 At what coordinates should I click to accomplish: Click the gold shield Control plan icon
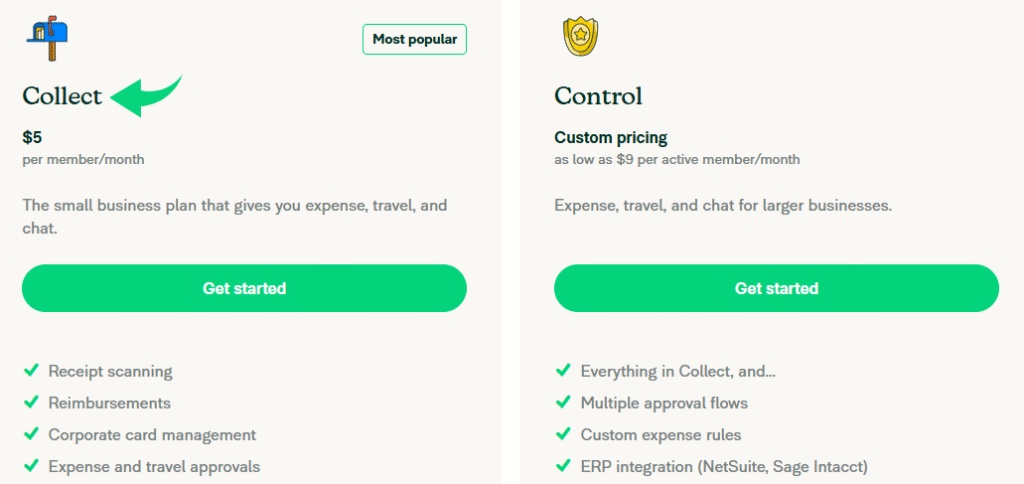coord(579,36)
